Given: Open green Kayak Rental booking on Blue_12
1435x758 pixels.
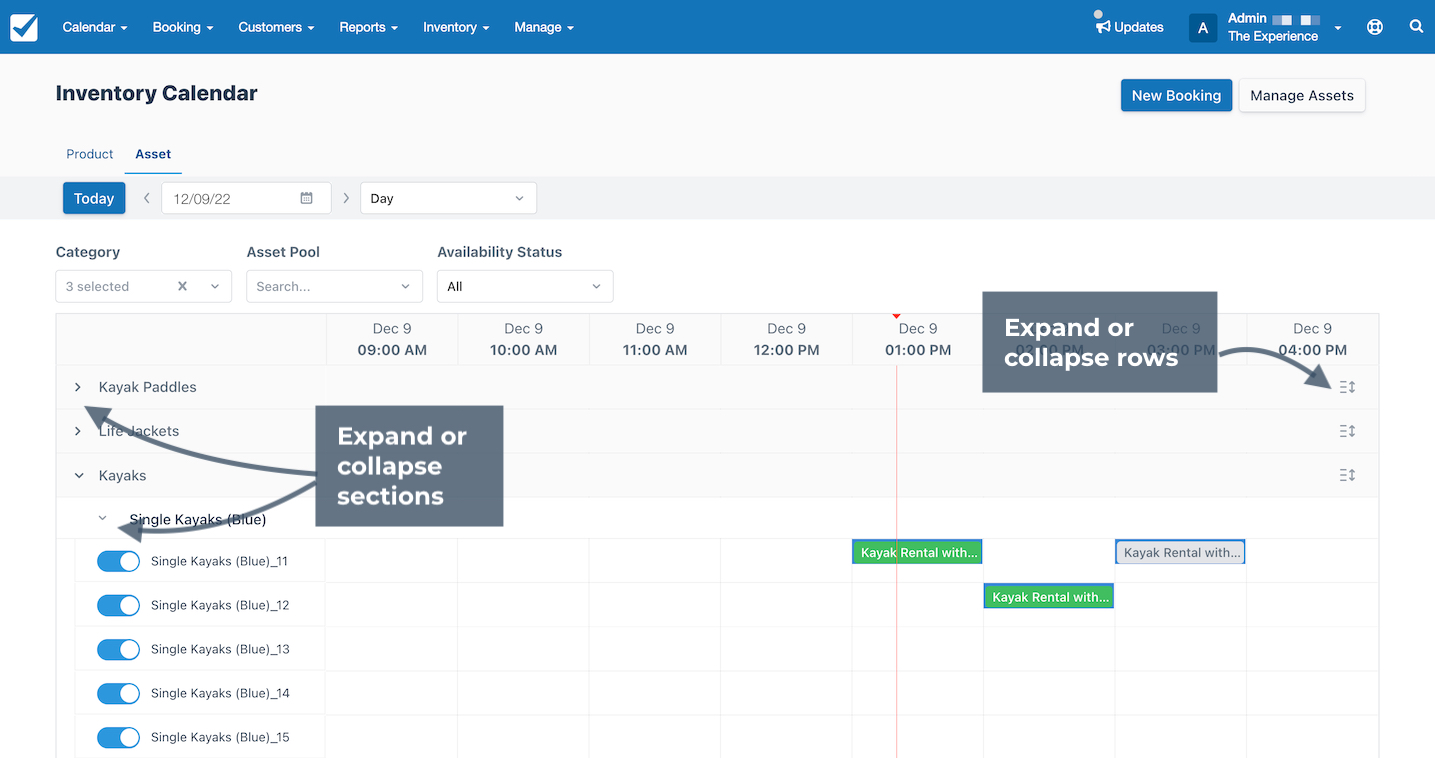Looking at the screenshot, I should pos(1049,597).
